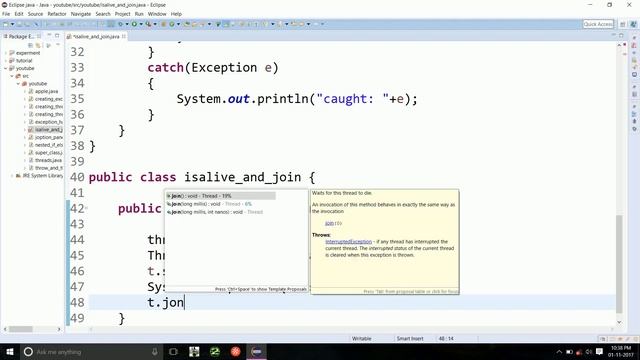
Task: Open the Run configurations dropdown arrow
Action: click(x=141, y=24)
